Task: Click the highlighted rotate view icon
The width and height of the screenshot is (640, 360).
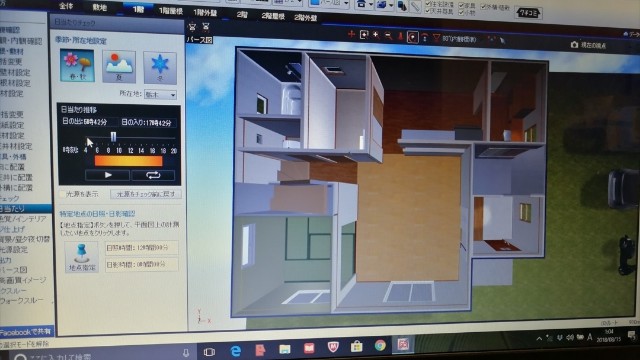Action: coord(413,37)
